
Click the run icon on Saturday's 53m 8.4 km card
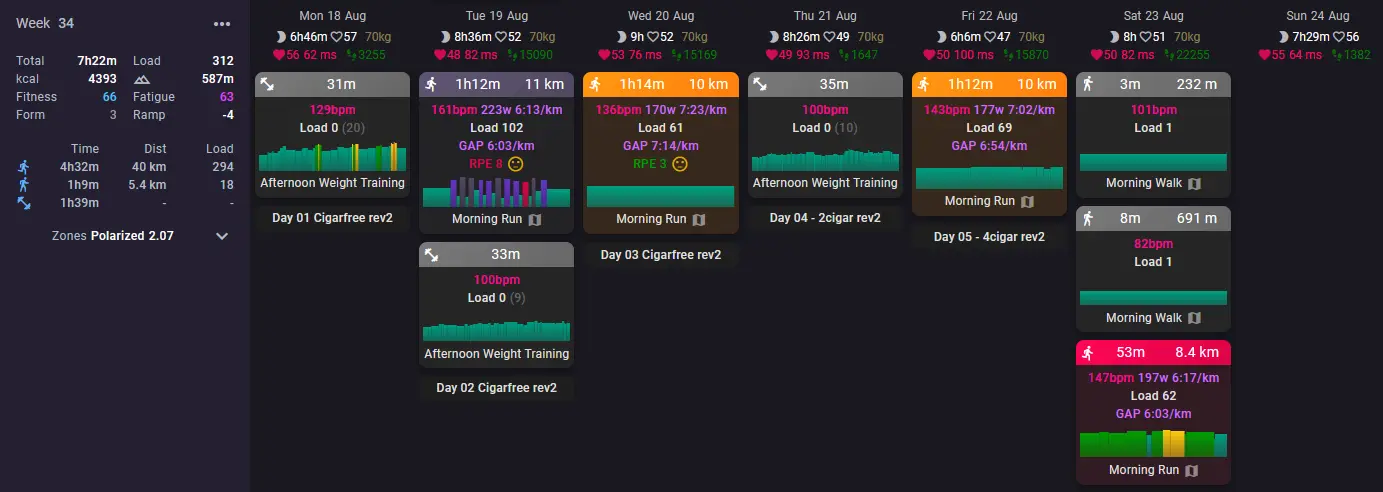pos(1088,353)
